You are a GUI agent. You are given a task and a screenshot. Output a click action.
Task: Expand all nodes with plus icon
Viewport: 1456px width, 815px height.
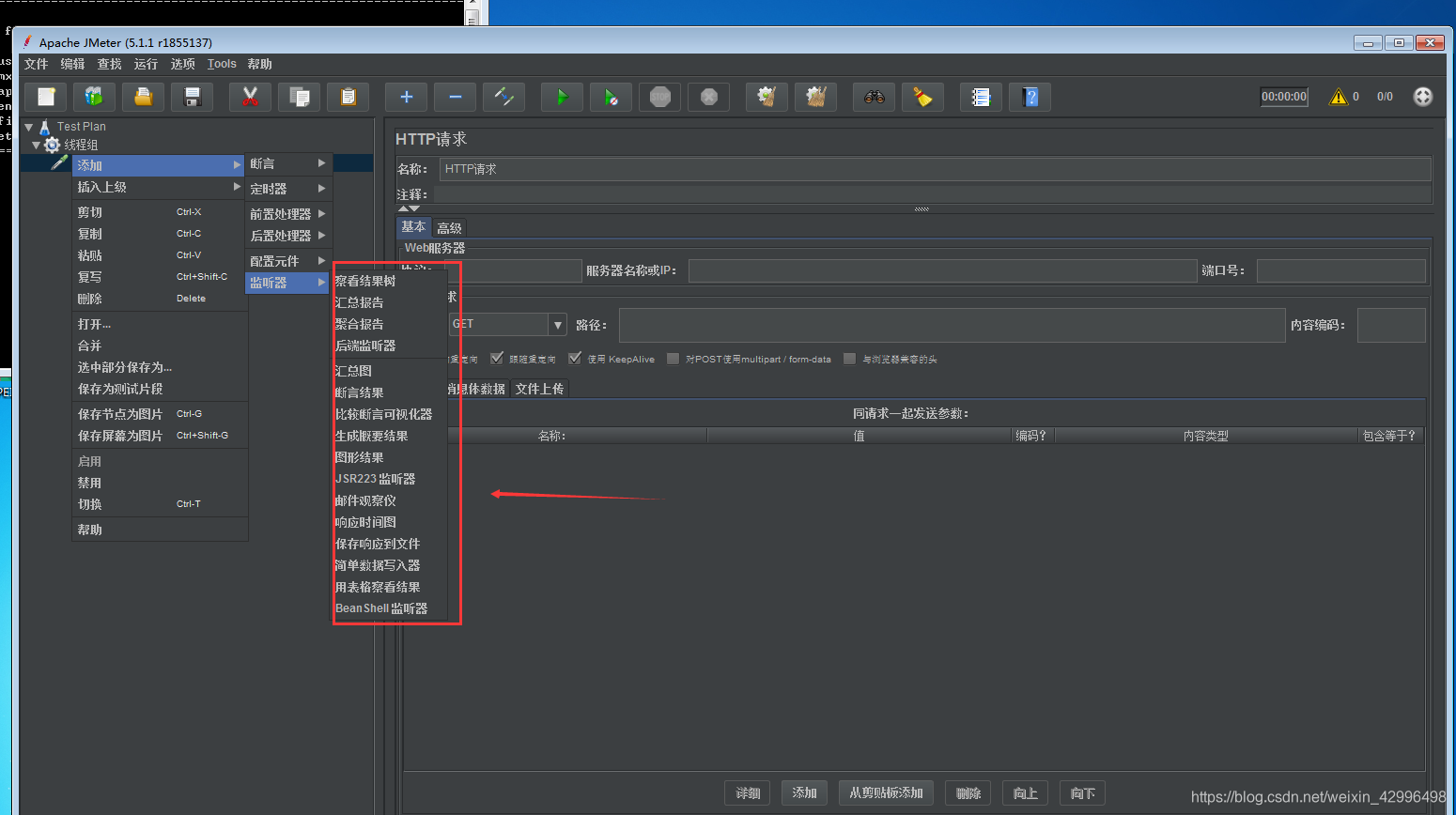(406, 97)
